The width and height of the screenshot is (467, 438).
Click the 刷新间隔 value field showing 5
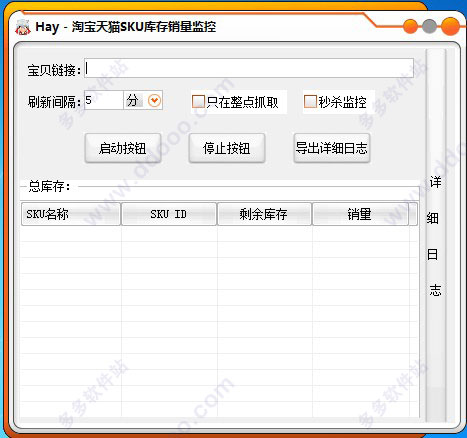tap(104, 100)
